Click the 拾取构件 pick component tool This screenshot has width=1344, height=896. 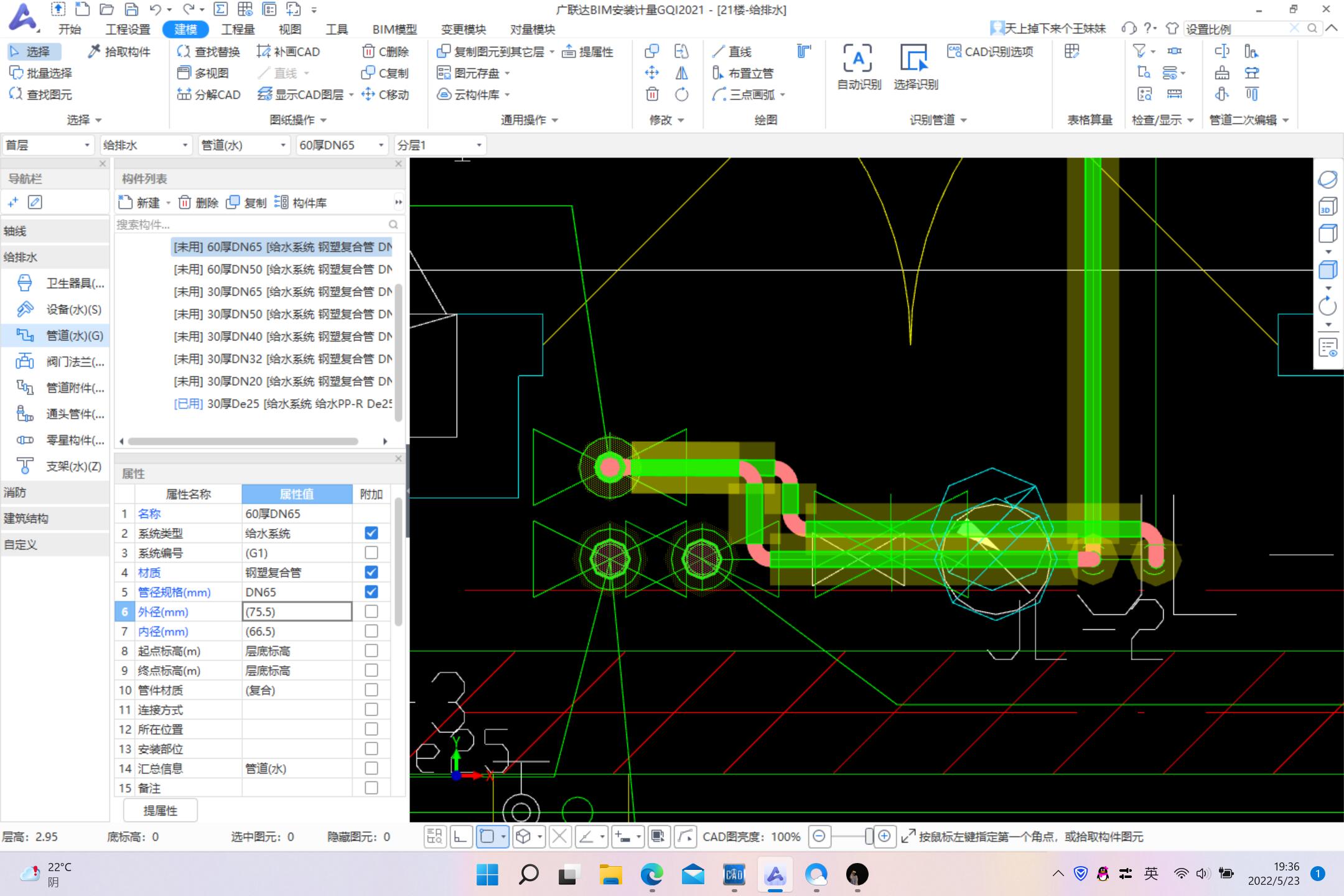coord(119,52)
